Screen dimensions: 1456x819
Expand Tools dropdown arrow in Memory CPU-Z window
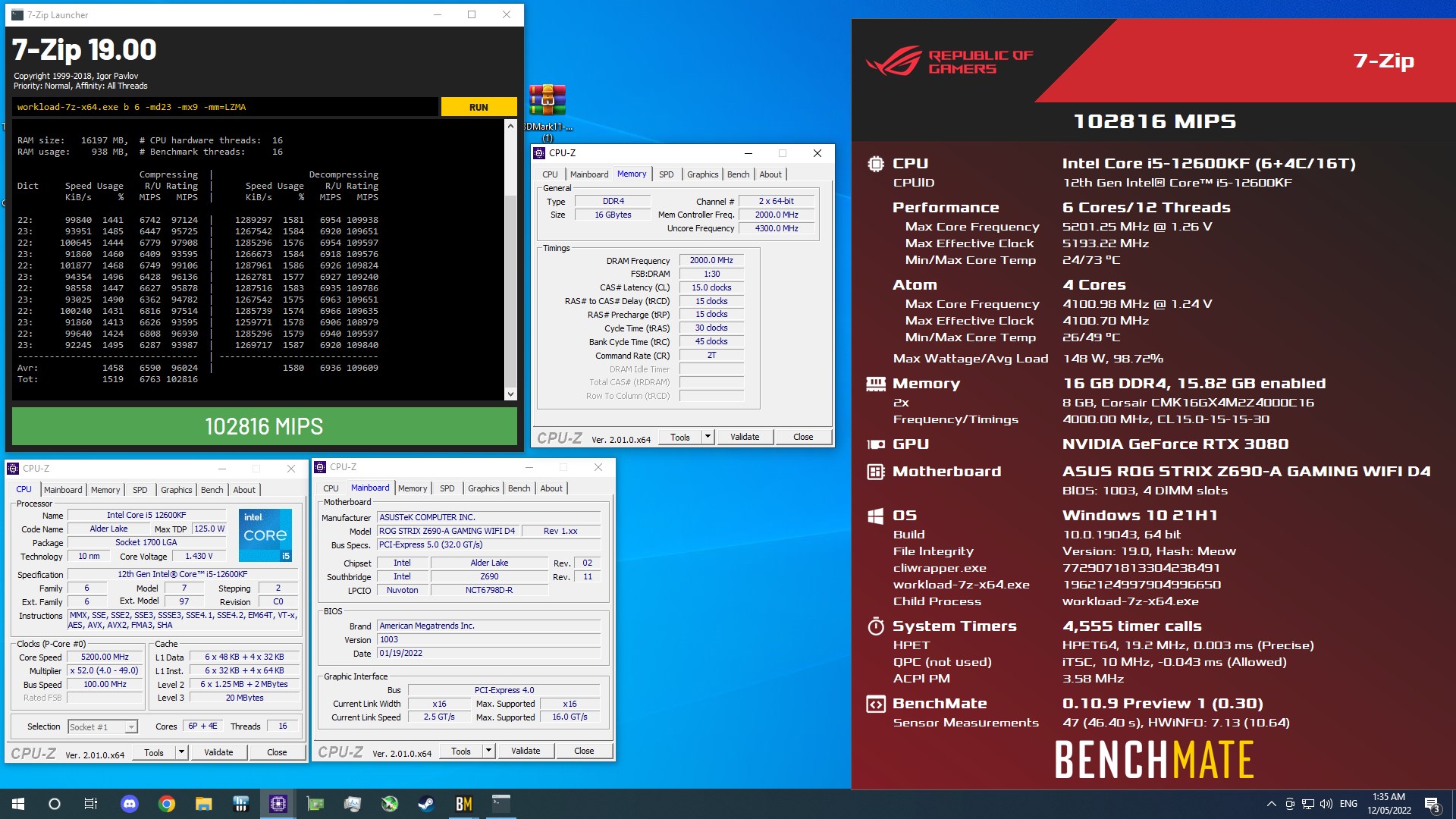(x=708, y=437)
